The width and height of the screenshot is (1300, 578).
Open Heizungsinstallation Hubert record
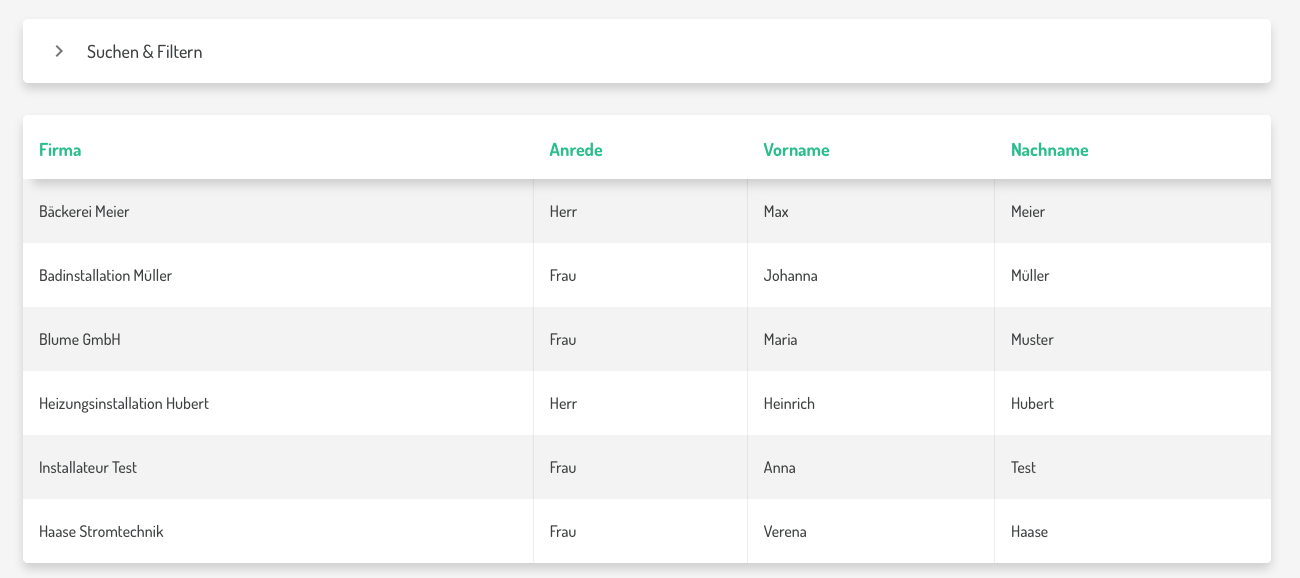click(124, 404)
